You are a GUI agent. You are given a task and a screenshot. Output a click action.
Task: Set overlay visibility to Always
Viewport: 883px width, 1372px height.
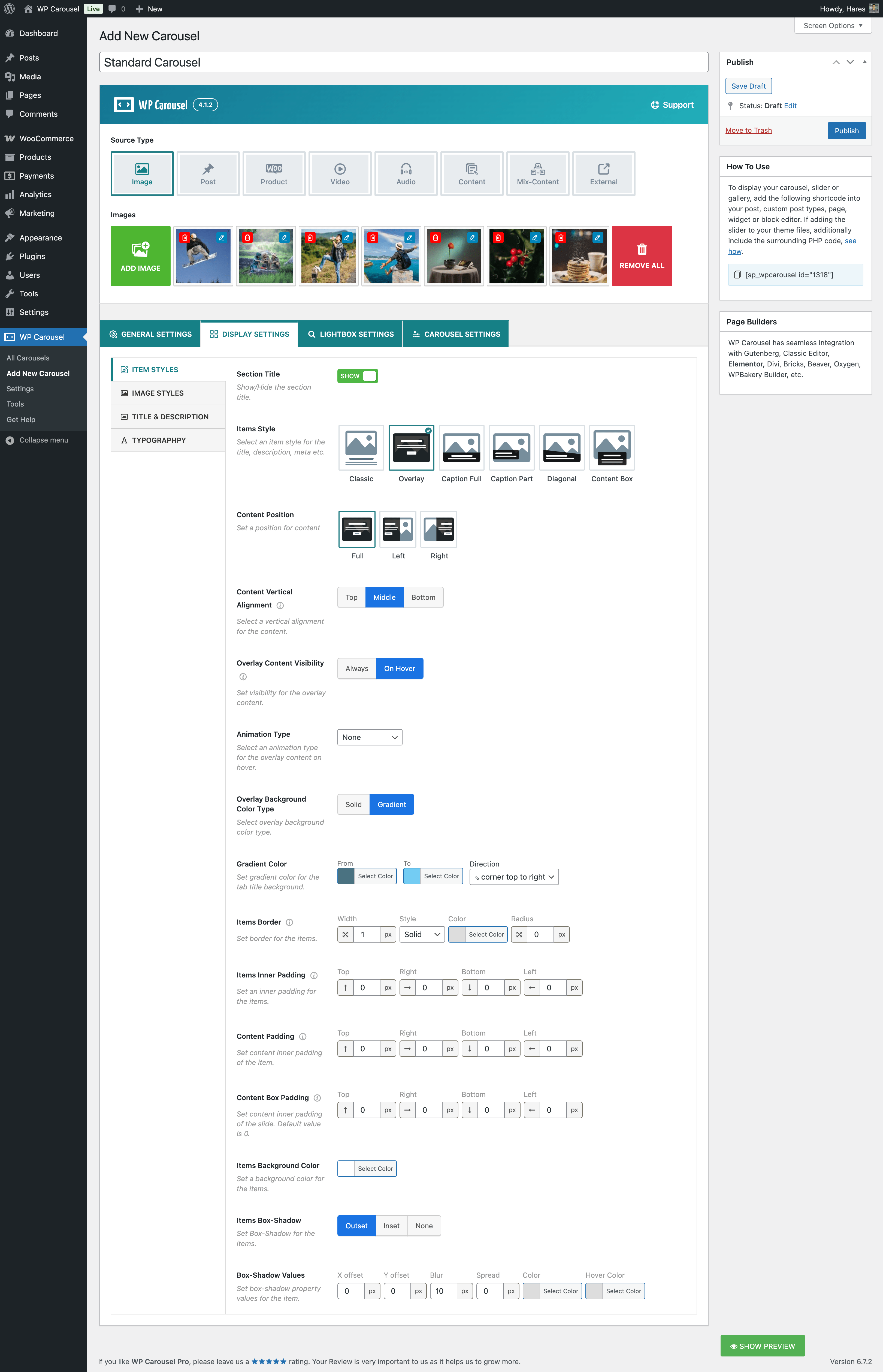[x=357, y=668]
